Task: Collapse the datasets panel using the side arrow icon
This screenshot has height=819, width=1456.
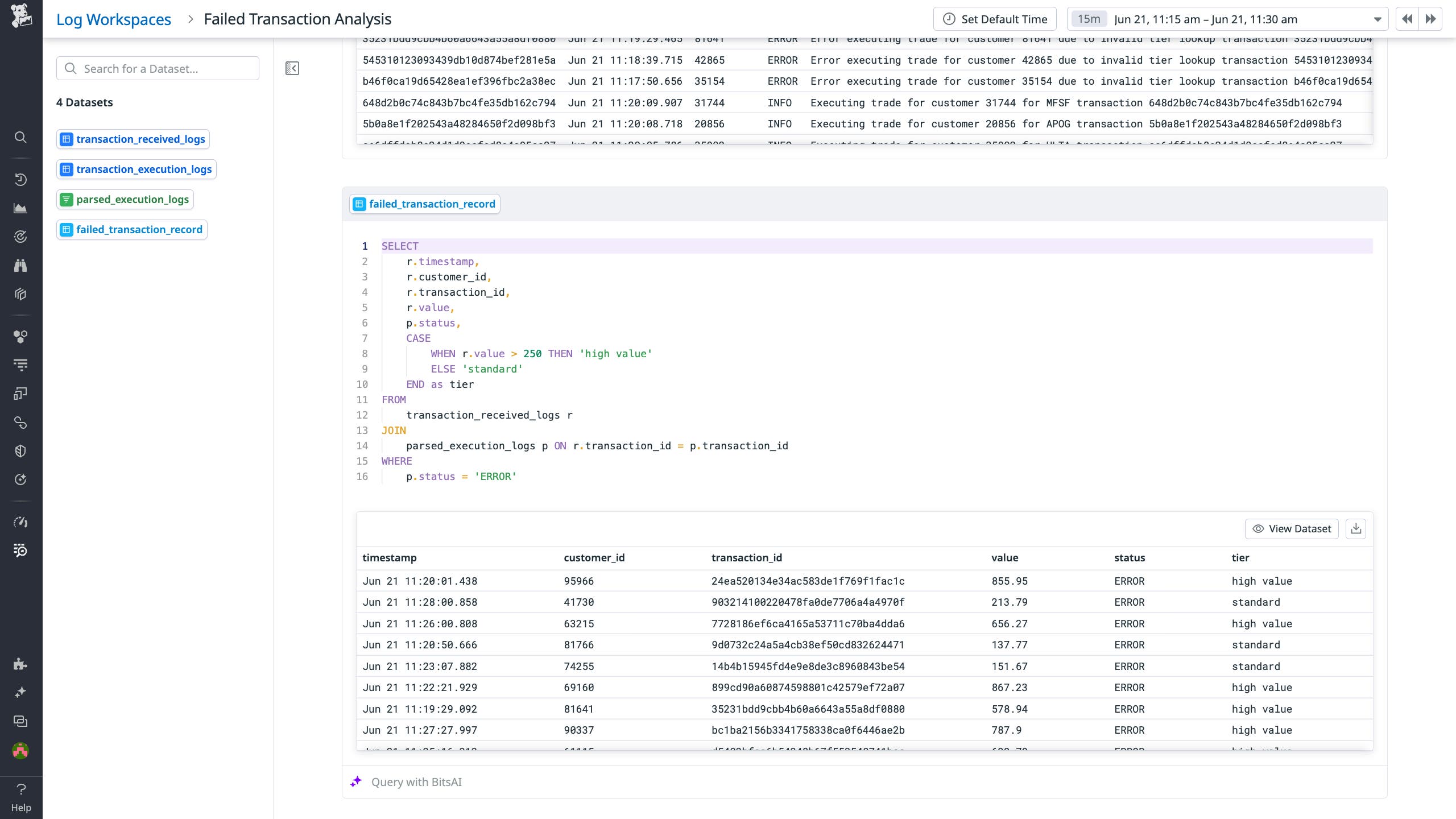Action: tap(292, 68)
